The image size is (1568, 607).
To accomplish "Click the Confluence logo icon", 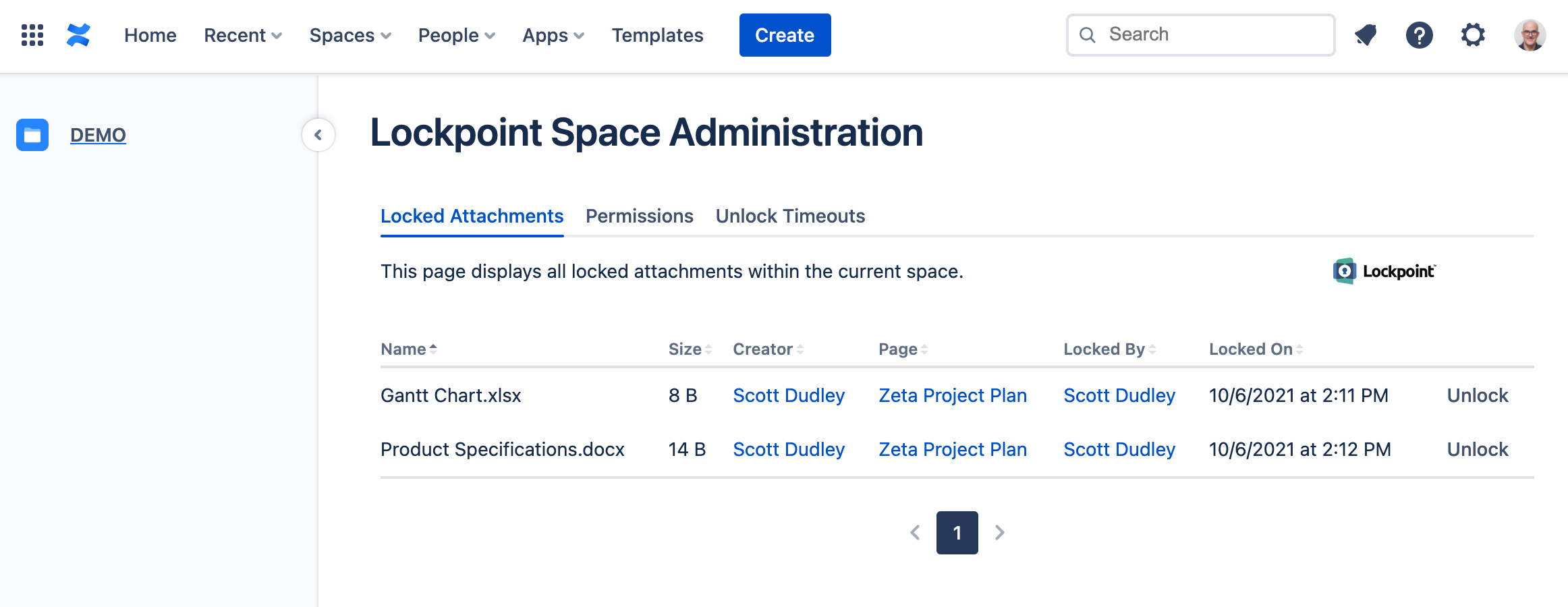I will point(78,35).
